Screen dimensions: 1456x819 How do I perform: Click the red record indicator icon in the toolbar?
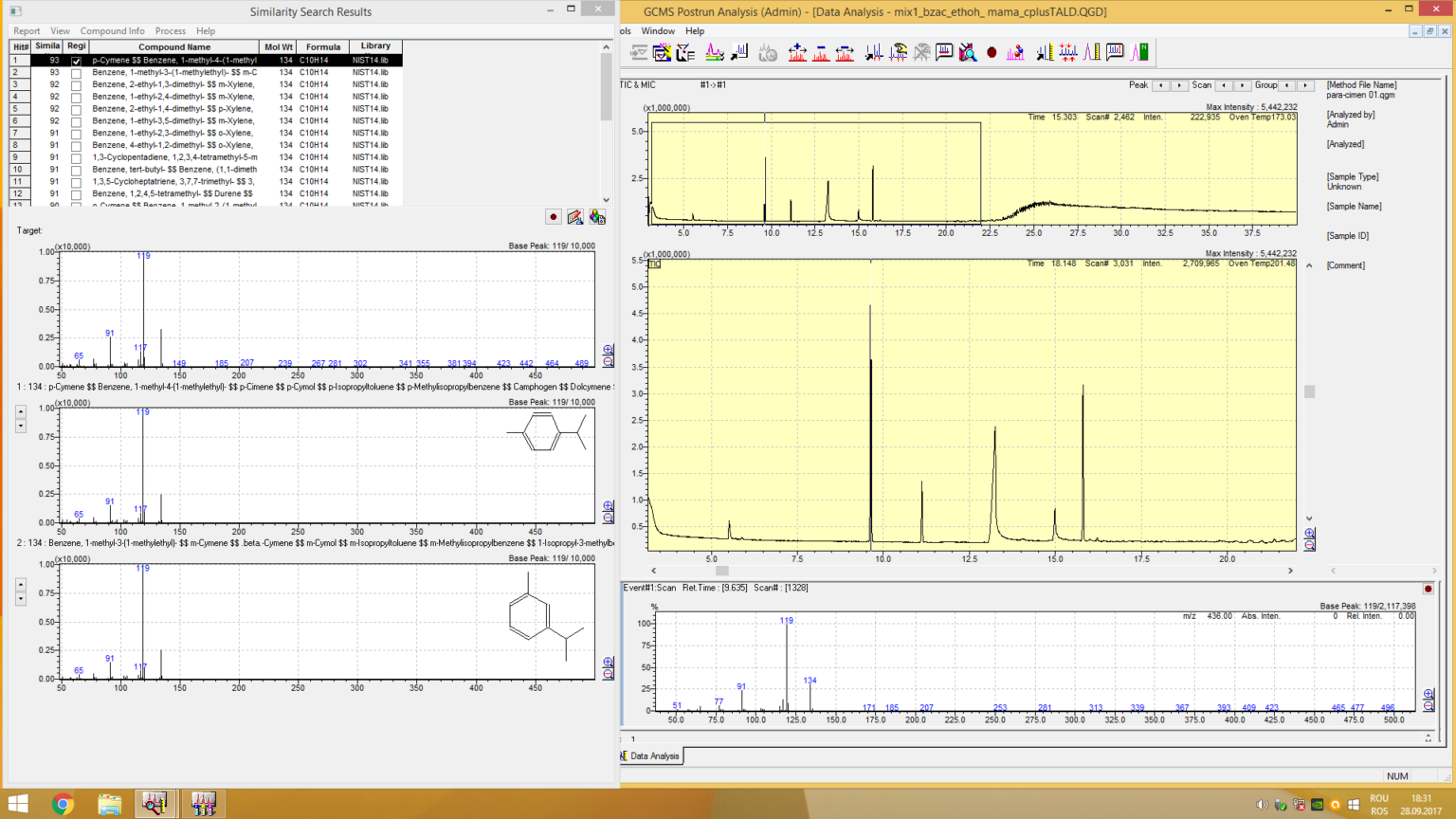pos(993,52)
